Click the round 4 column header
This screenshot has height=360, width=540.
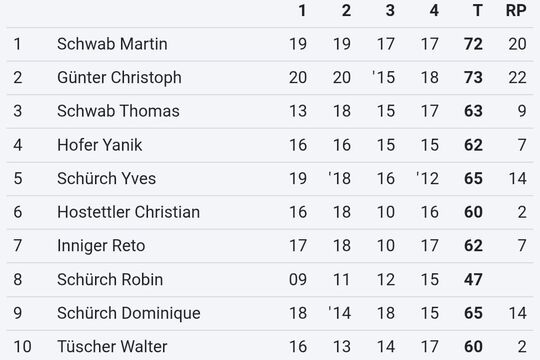point(434,11)
